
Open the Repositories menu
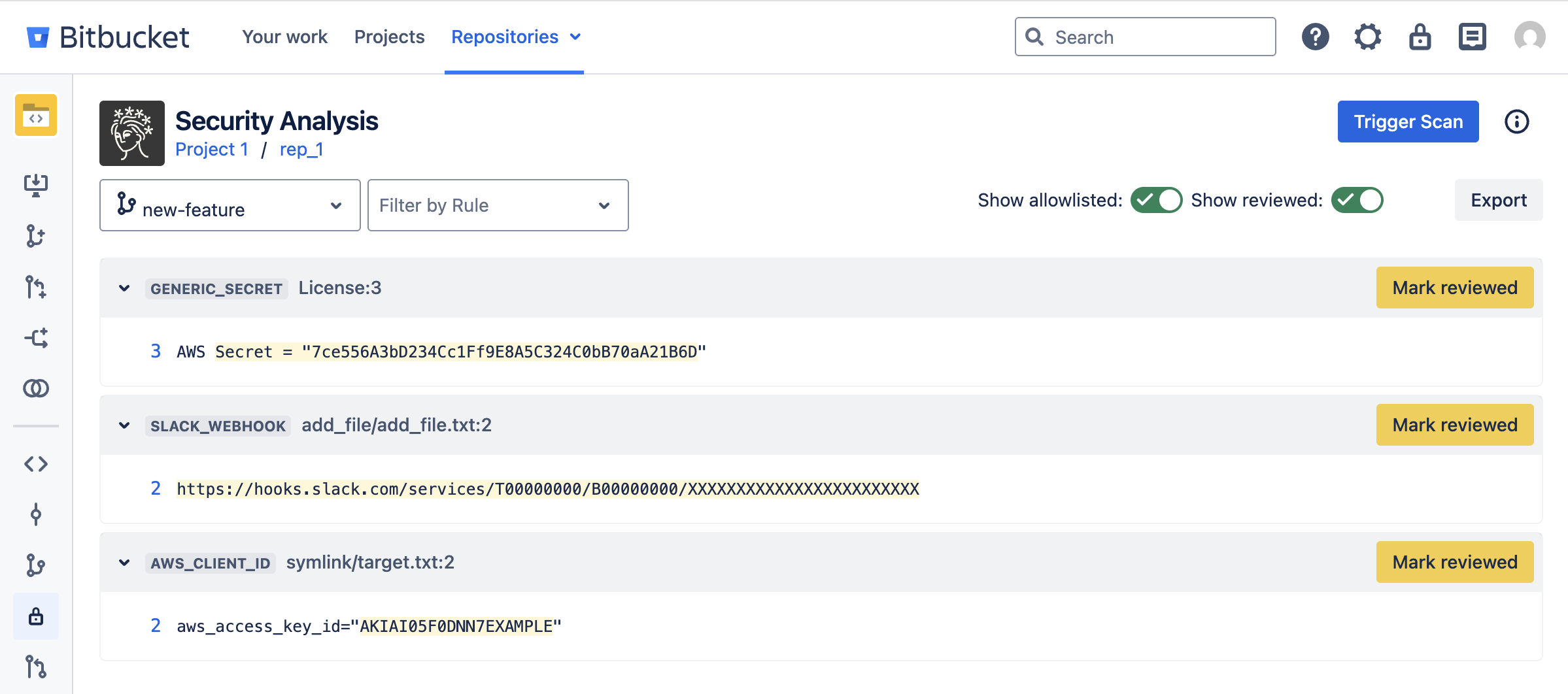515,37
